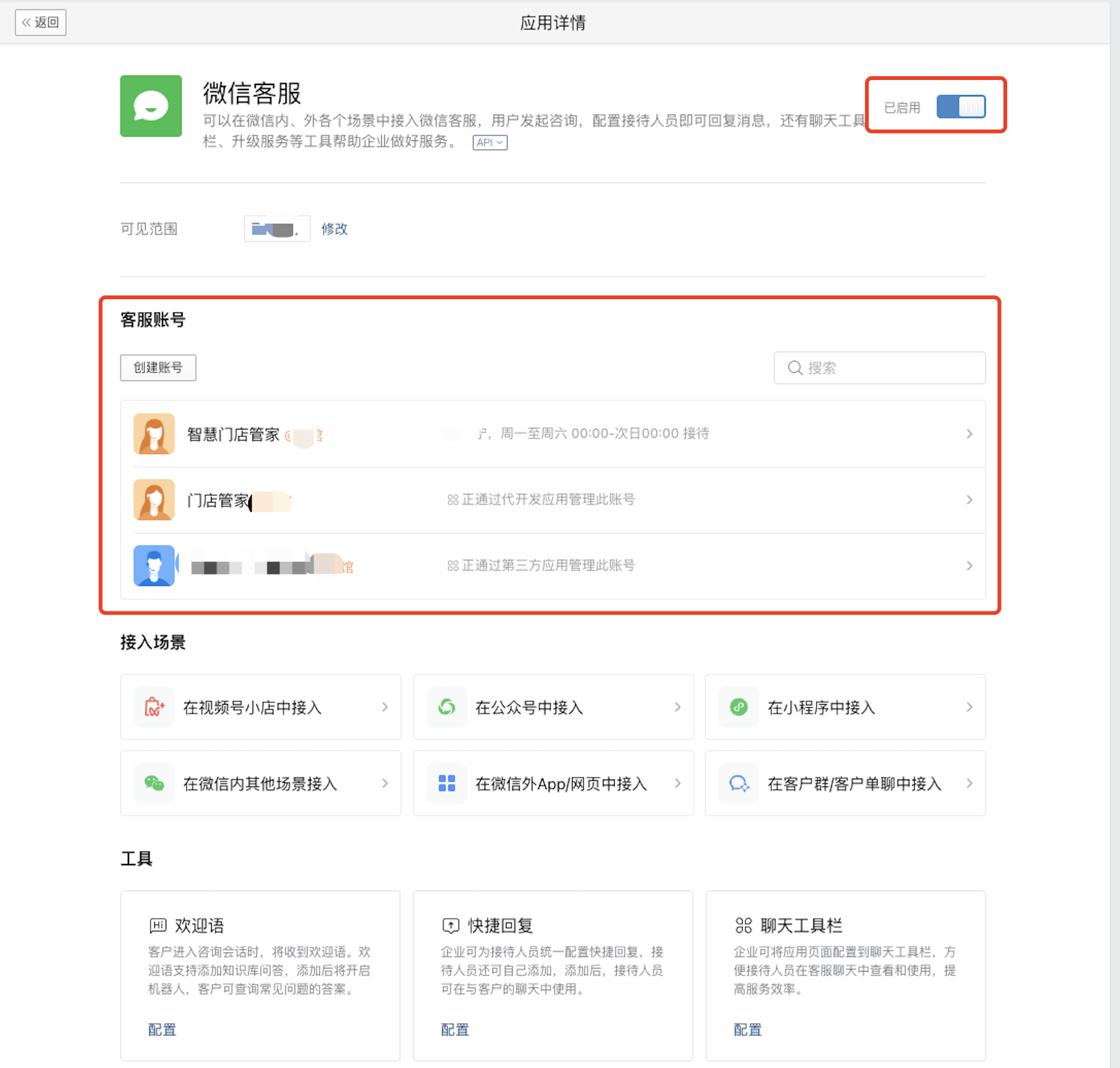
Task: Click the 欢迎语 card title
Action: point(199,925)
